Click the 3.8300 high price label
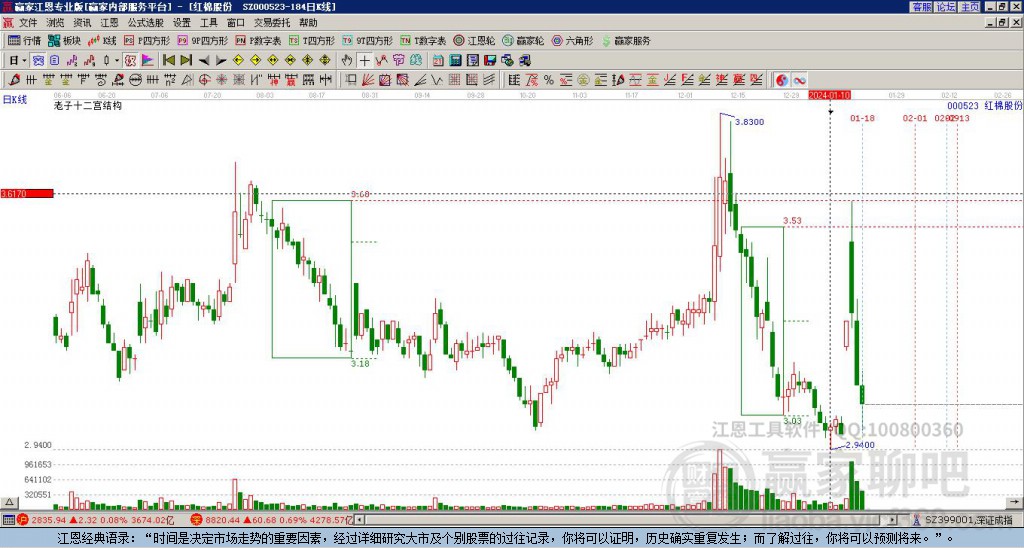 pyautogui.click(x=749, y=121)
